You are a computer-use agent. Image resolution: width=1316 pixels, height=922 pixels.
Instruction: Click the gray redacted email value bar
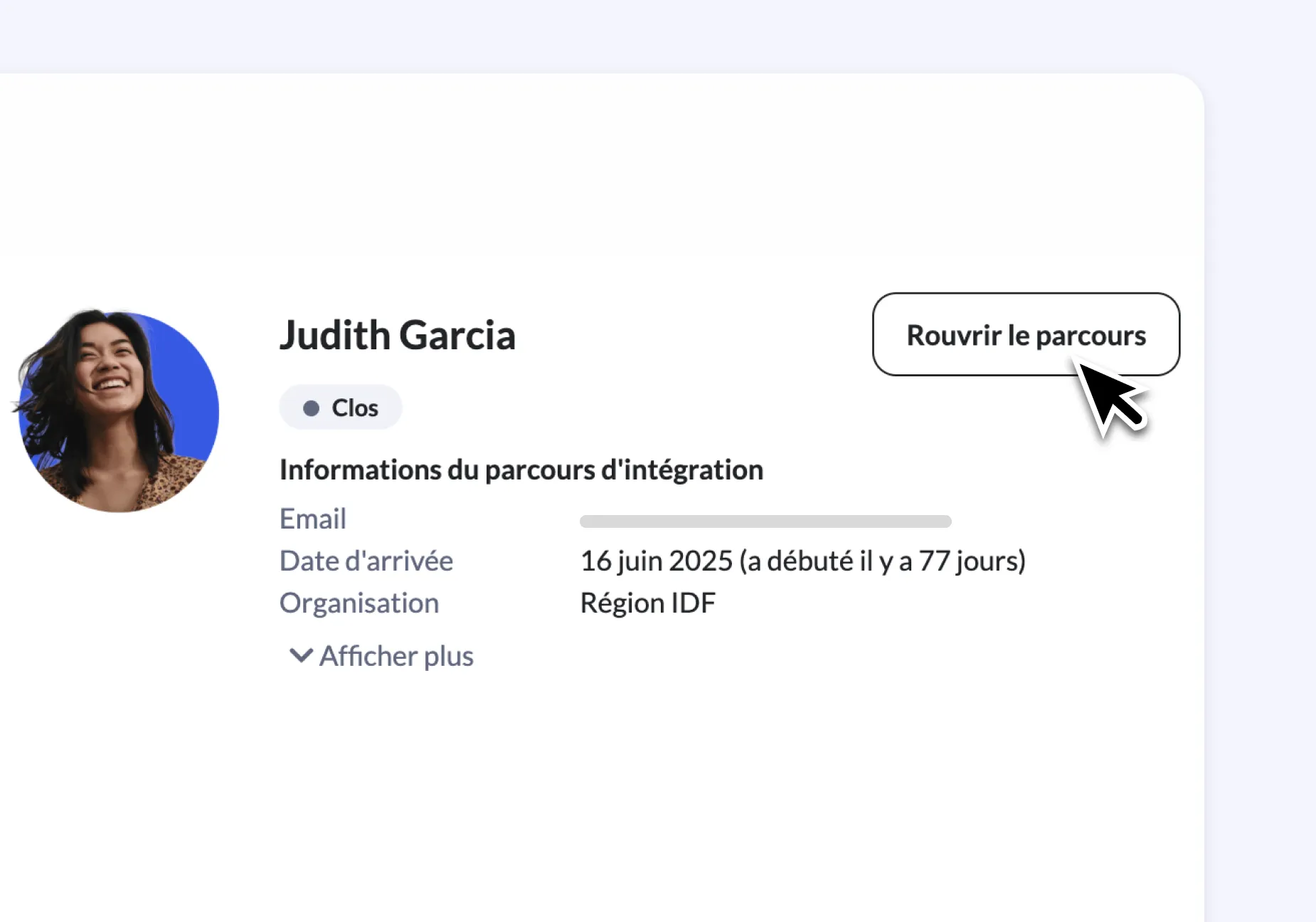pos(765,521)
